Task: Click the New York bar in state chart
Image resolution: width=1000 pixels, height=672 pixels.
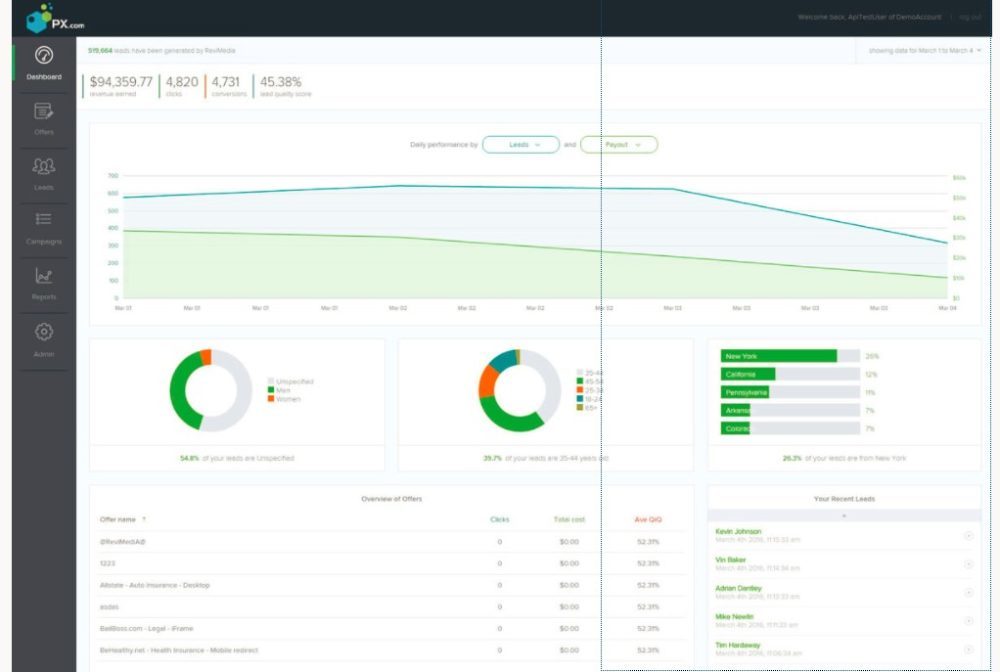Action: pos(778,356)
